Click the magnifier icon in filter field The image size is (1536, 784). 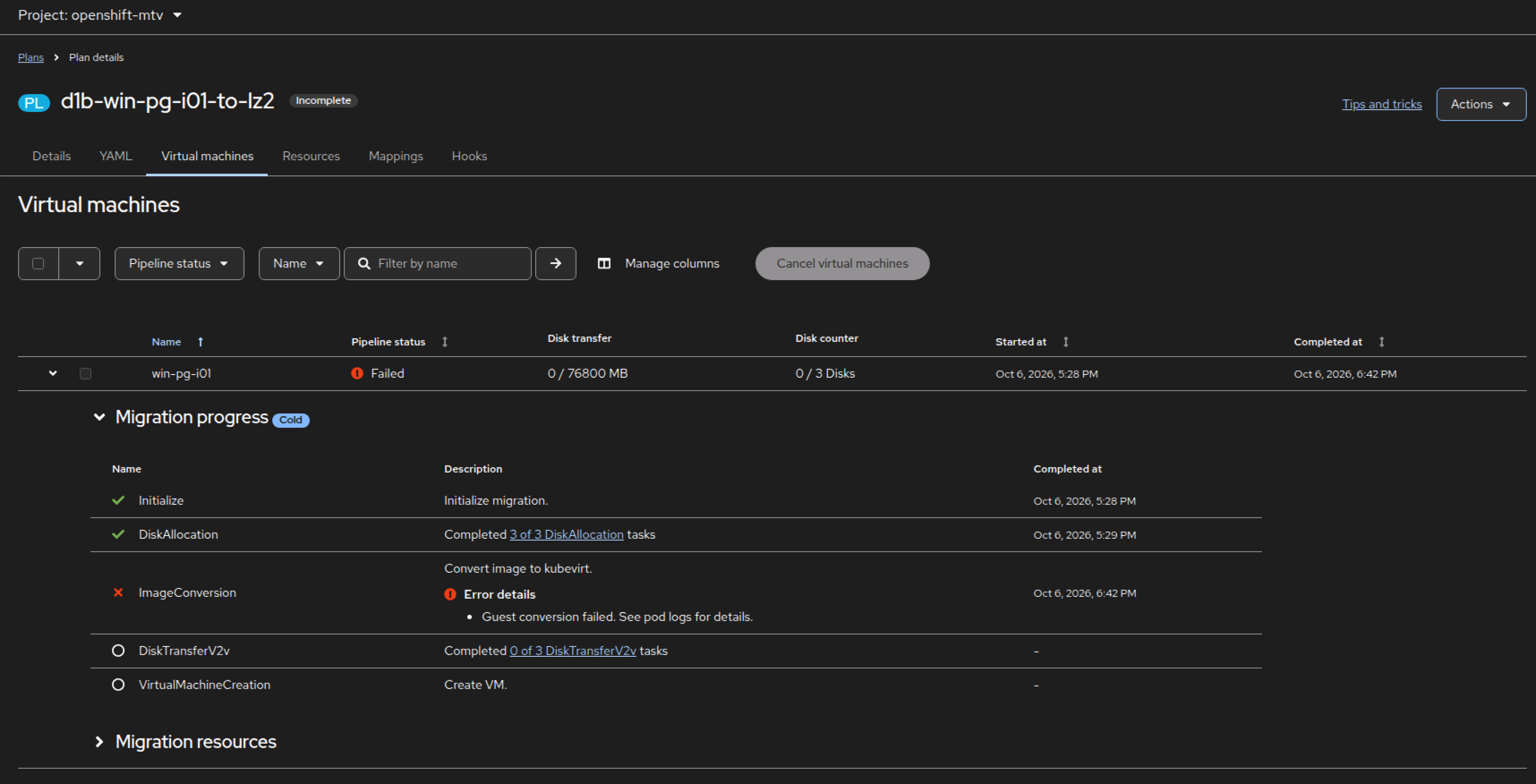click(364, 263)
